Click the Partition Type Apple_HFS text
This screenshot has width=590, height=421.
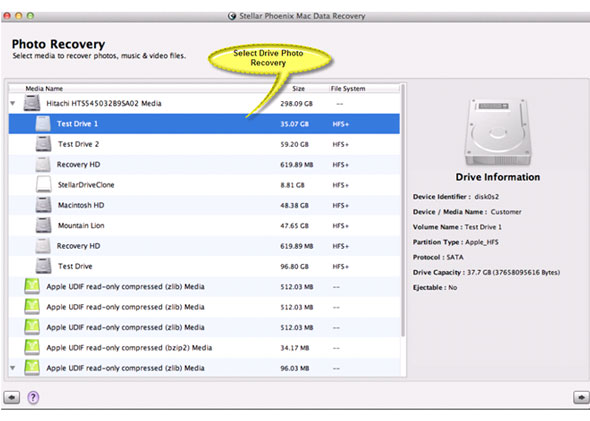click(x=455, y=242)
